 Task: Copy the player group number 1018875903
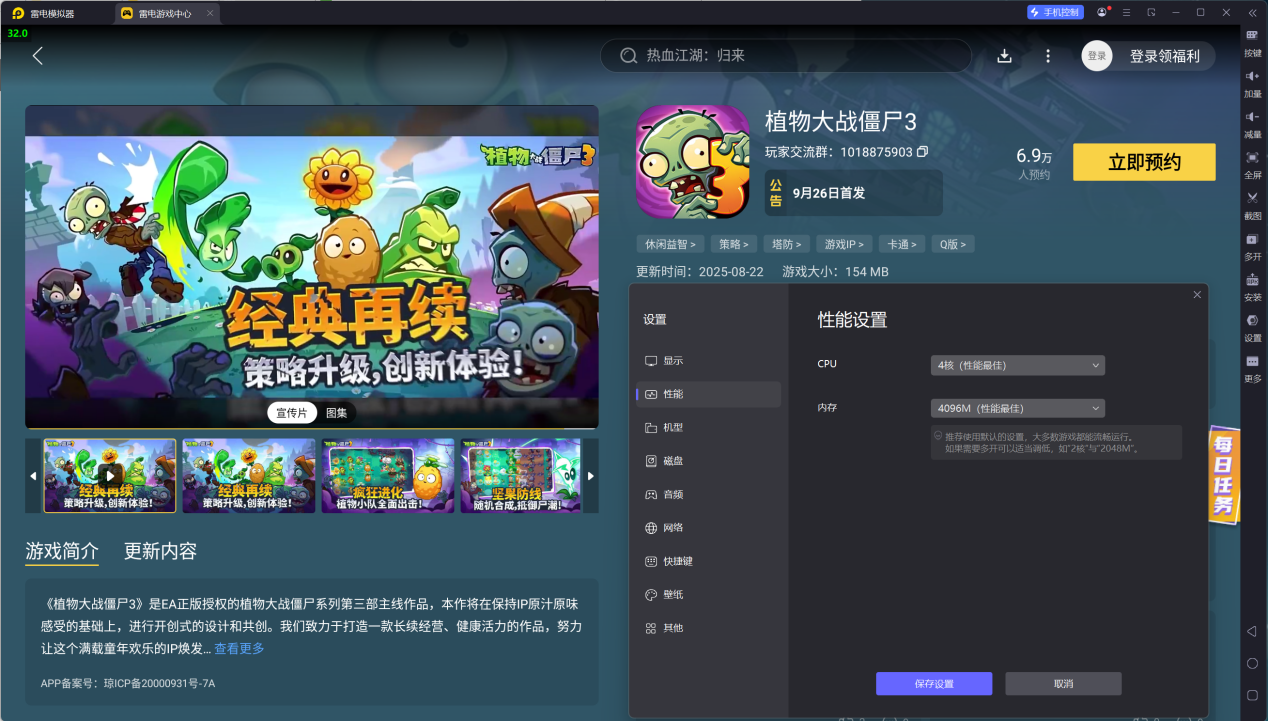(923, 152)
